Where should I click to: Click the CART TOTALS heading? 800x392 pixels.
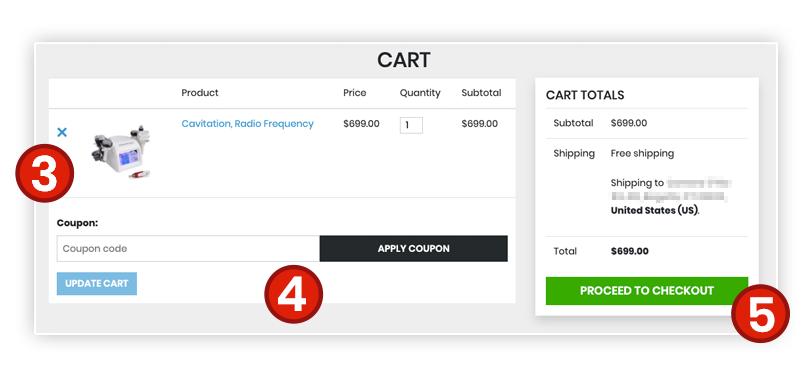click(585, 95)
